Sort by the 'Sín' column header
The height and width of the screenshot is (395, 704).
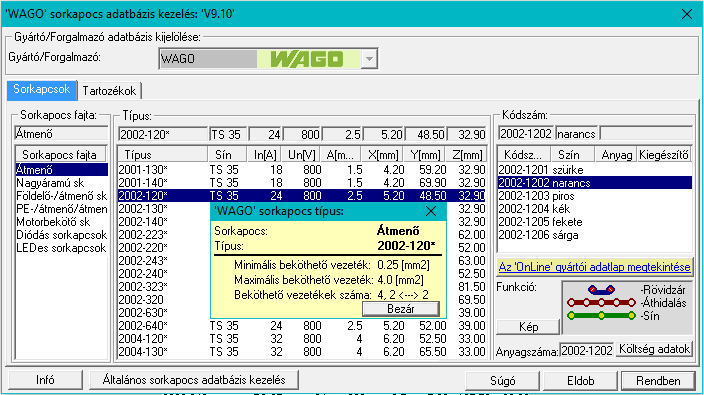tap(227, 154)
